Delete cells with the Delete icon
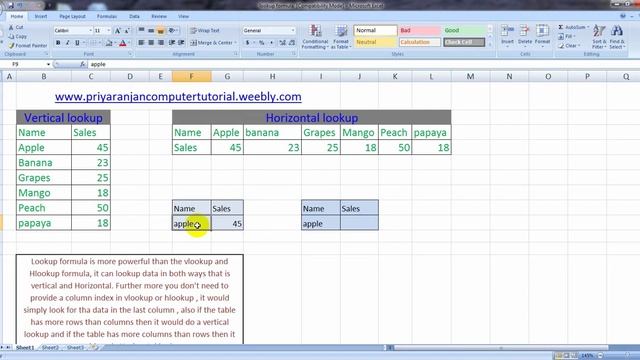The height and width of the screenshot is (360, 640). tap(525, 35)
